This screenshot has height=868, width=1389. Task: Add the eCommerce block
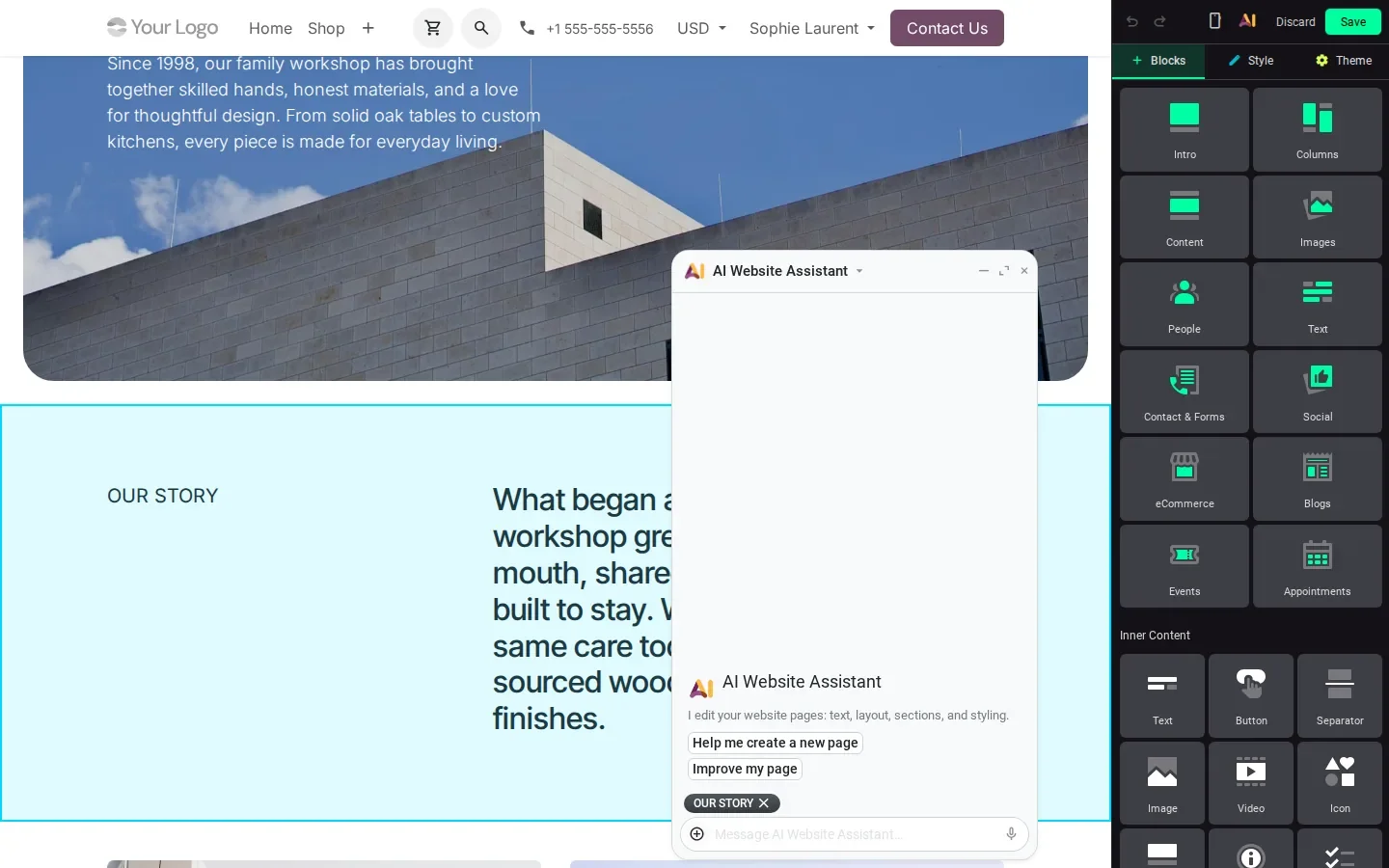(1185, 478)
